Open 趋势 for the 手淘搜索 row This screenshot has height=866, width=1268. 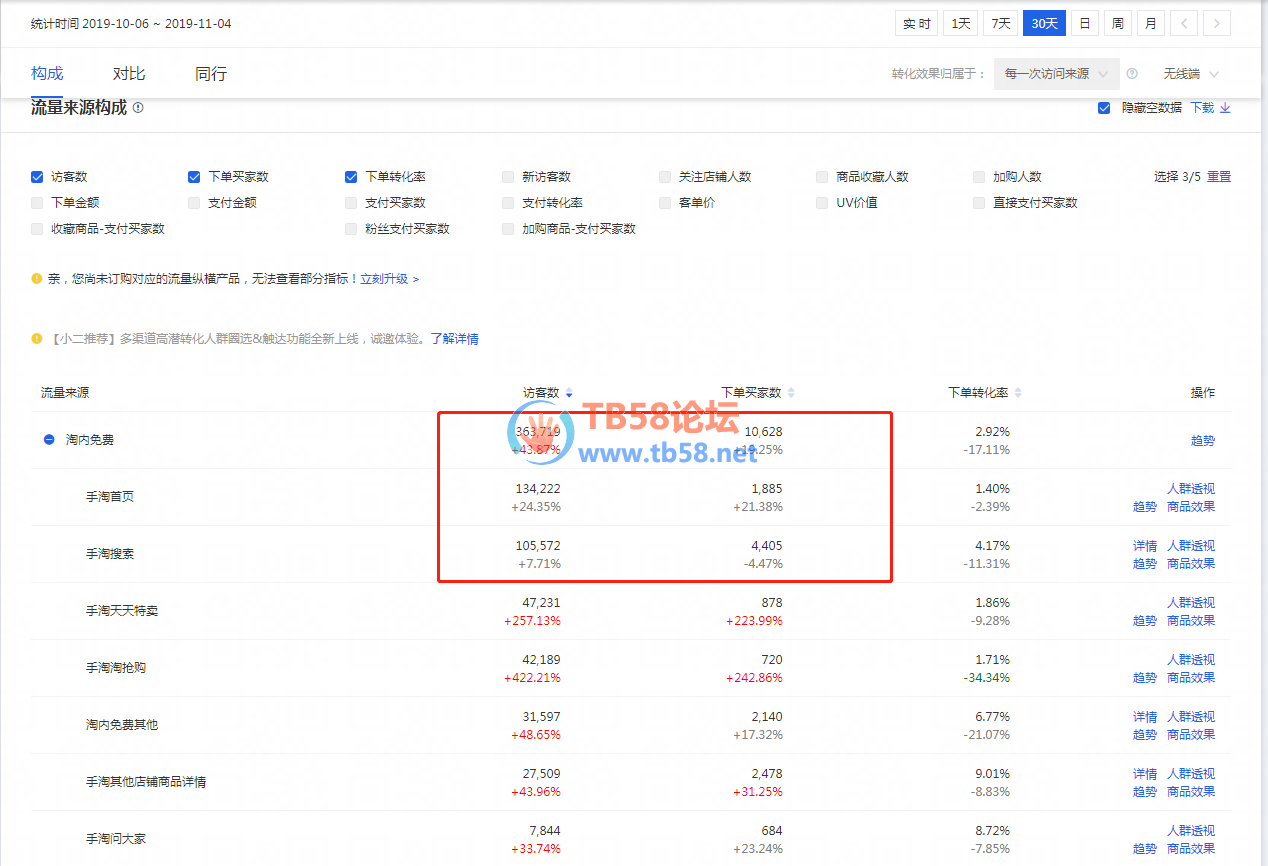pos(1145,564)
